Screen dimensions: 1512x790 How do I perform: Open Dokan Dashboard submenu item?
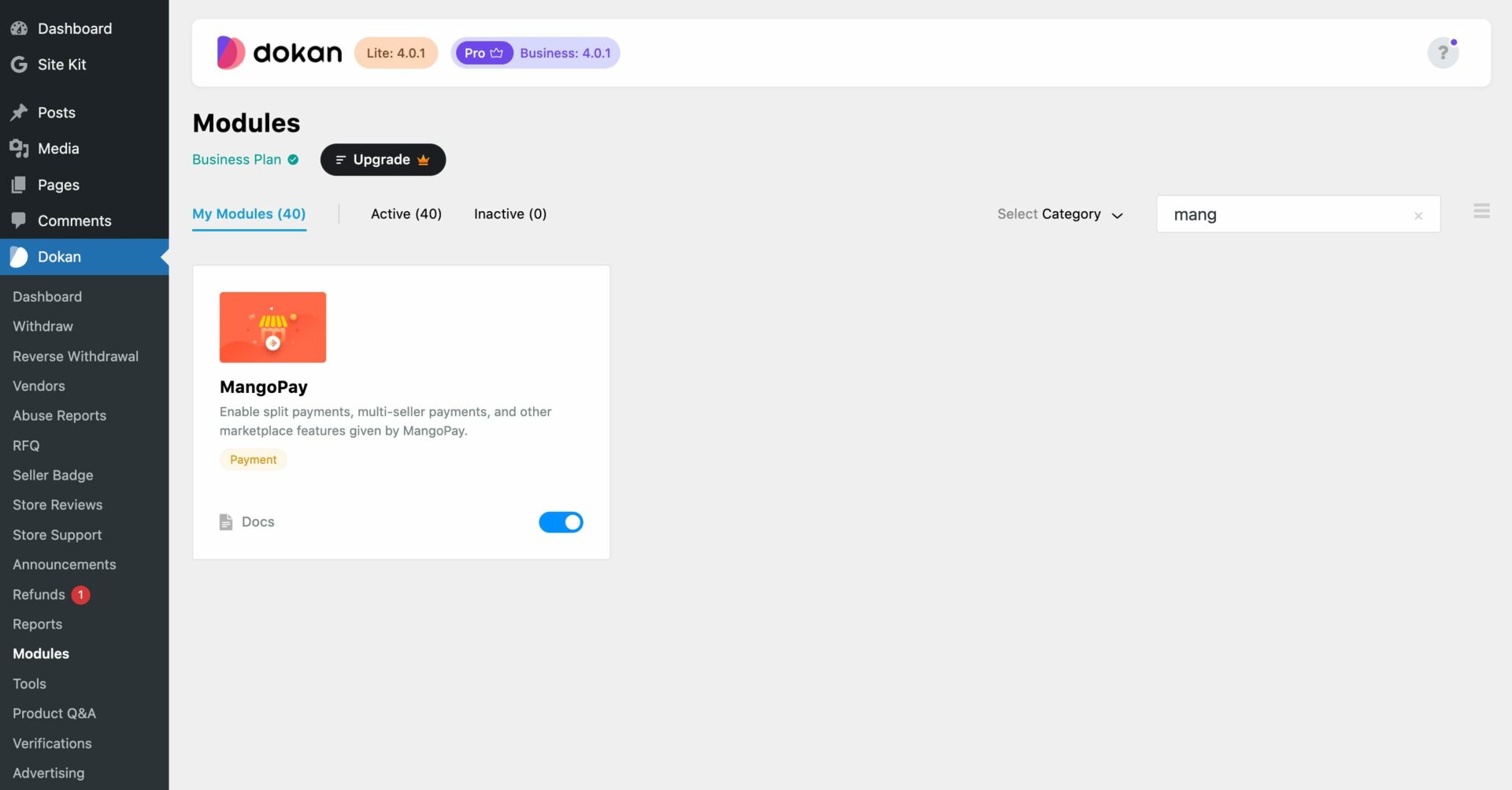[x=47, y=297]
